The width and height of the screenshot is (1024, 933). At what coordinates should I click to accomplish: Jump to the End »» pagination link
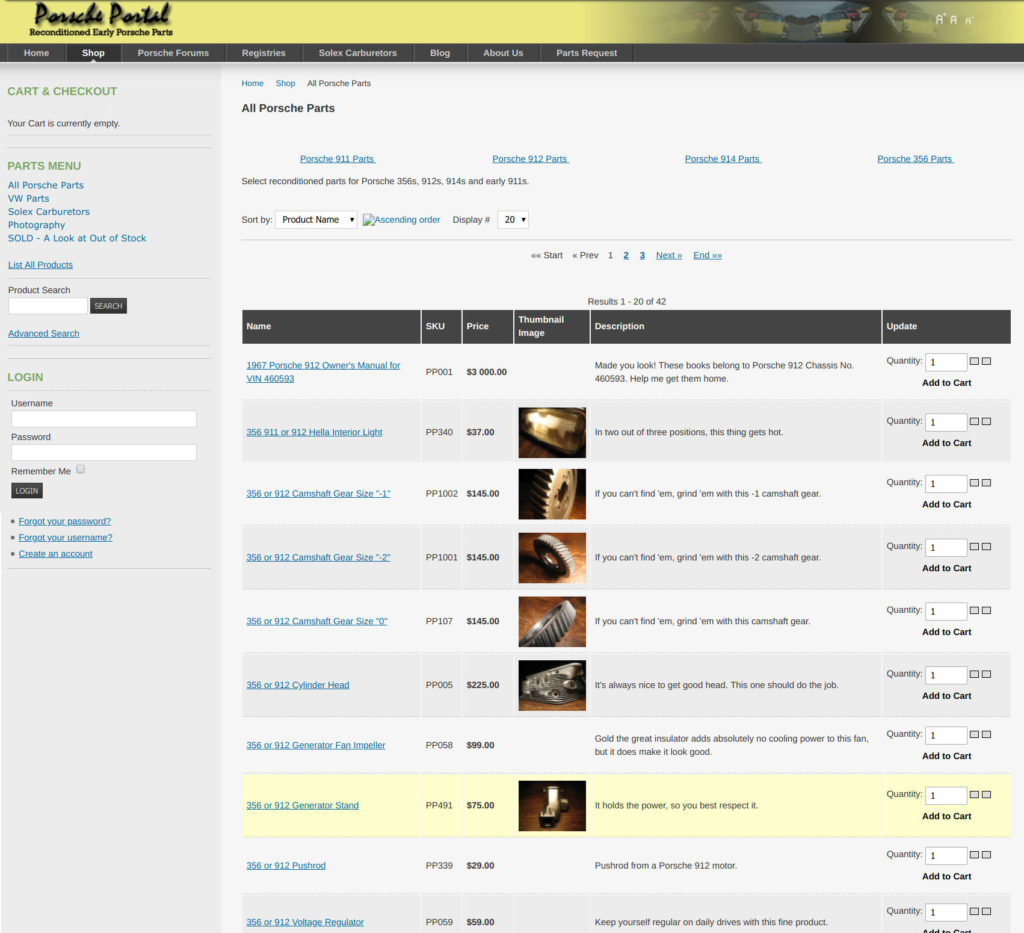pyautogui.click(x=707, y=255)
